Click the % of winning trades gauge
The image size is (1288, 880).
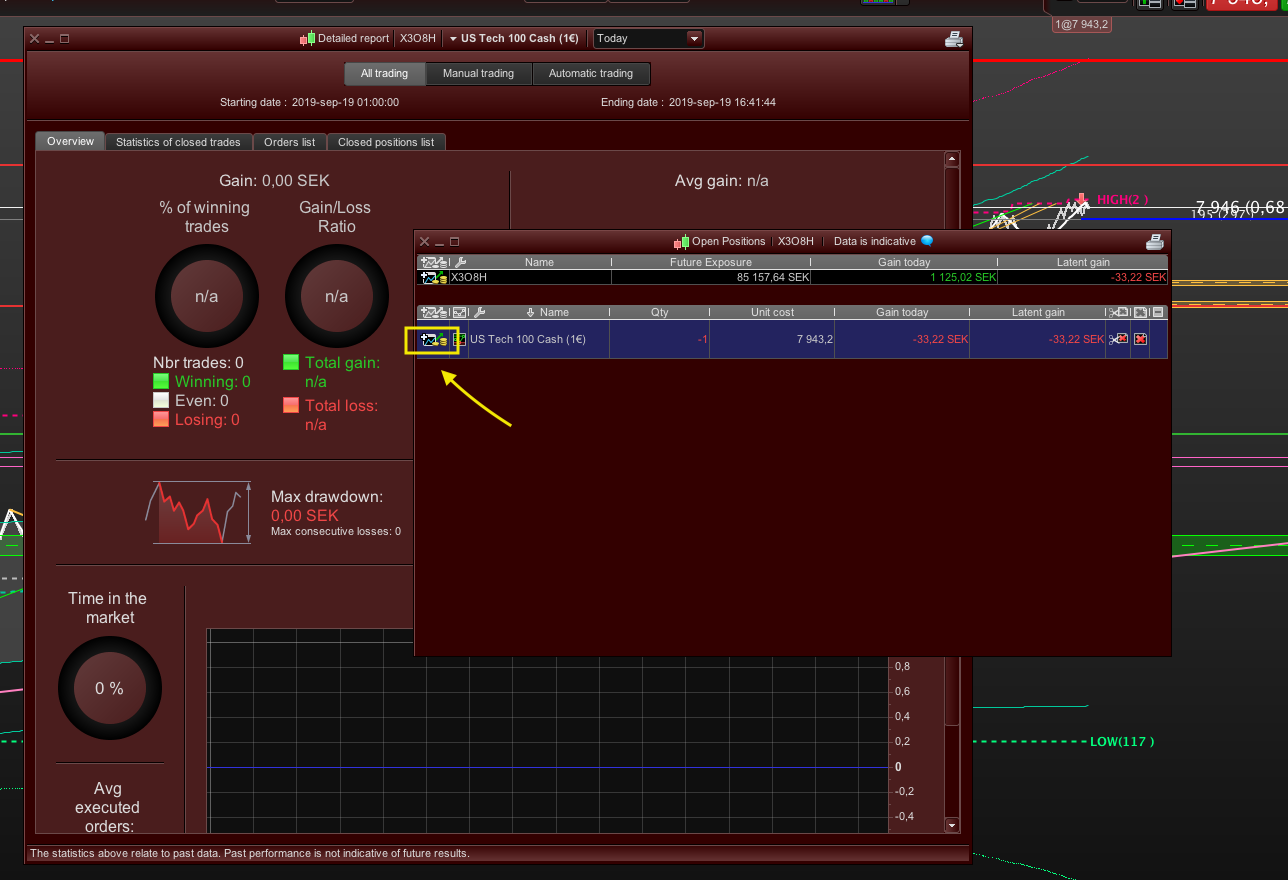click(x=207, y=297)
